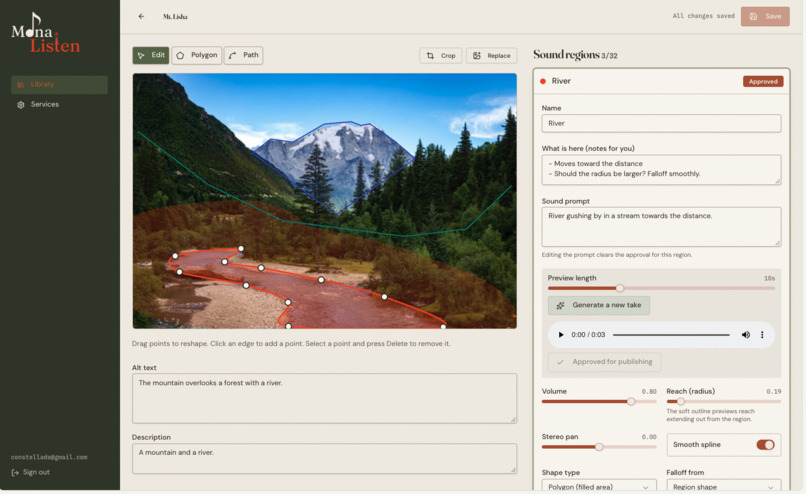Generate a new take of the sound
Image resolution: width=806 pixels, height=494 pixels.
pyautogui.click(x=599, y=305)
